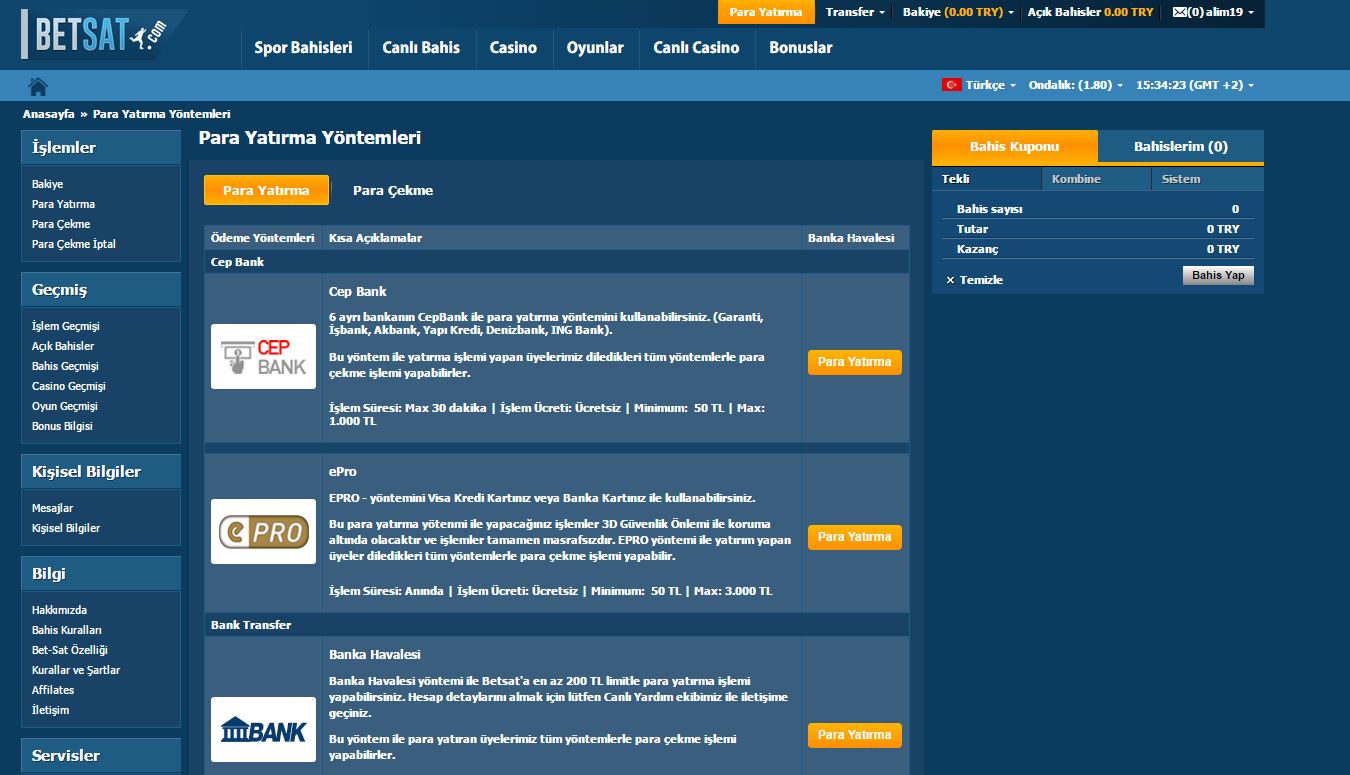
Task: Open Spor Bahisleri menu
Action: [303, 47]
